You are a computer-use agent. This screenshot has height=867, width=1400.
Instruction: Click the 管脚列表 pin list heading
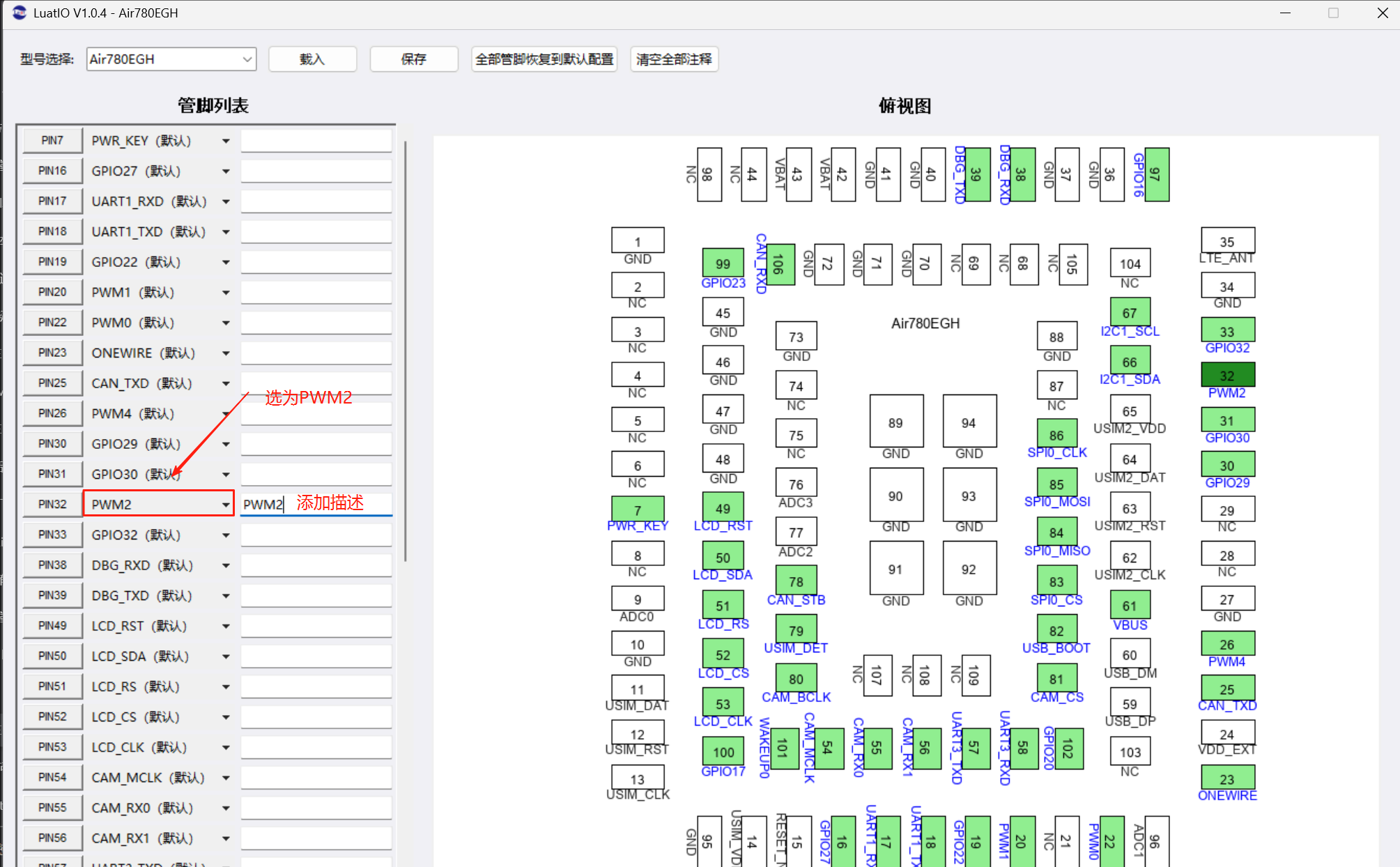[213, 105]
